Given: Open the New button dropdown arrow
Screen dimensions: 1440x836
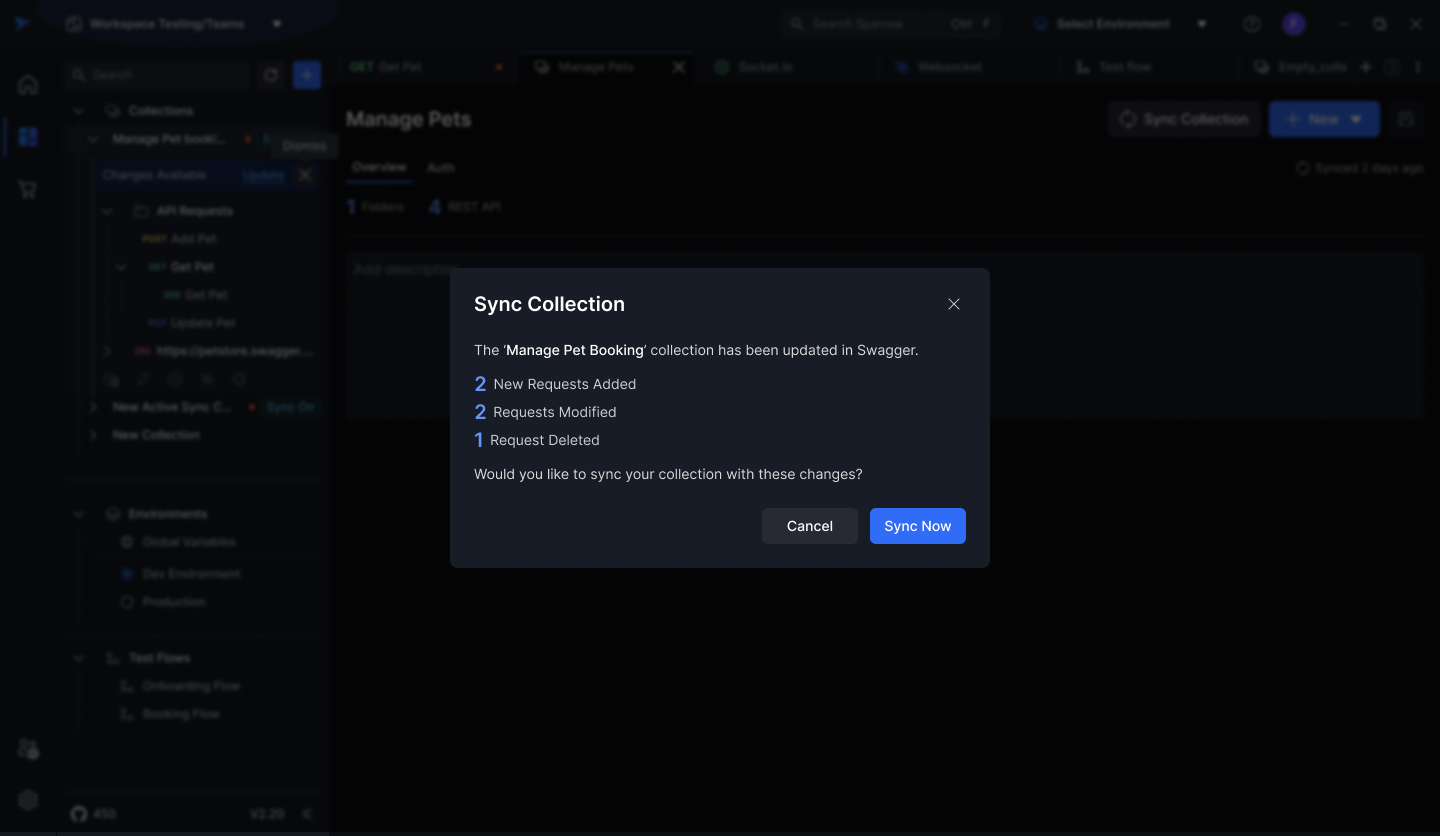Looking at the screenshot, I should (x=1355, y=118).
